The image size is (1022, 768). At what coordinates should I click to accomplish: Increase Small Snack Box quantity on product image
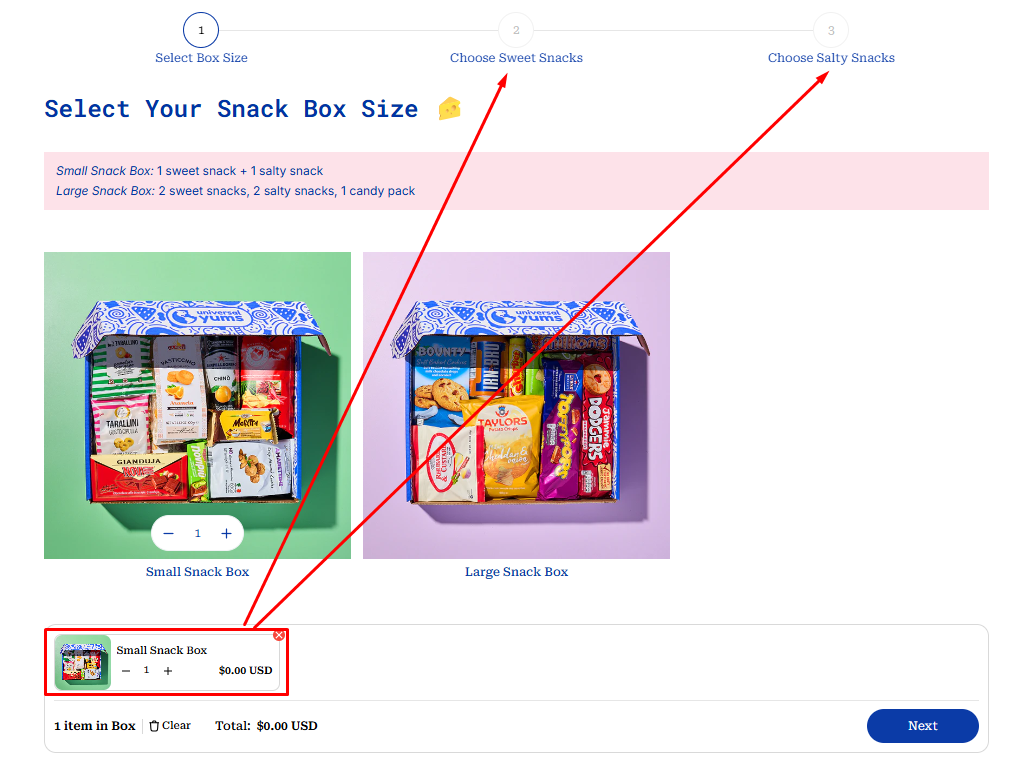(226, 533)
